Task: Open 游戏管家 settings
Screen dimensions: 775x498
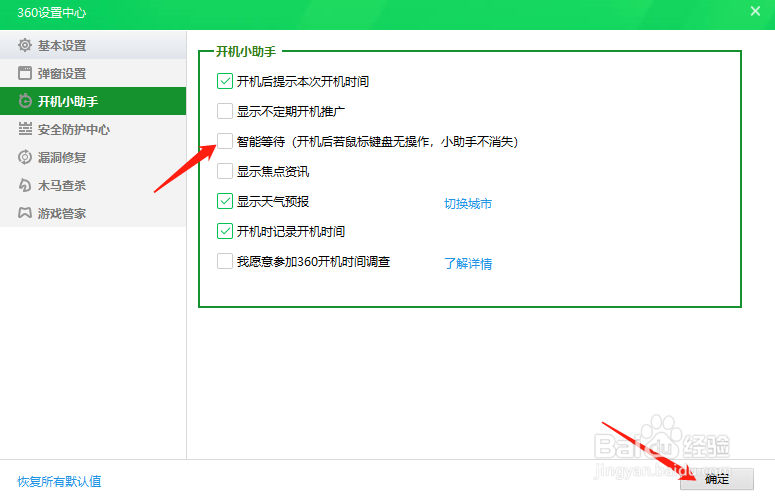Action: [x=93, y=213]
